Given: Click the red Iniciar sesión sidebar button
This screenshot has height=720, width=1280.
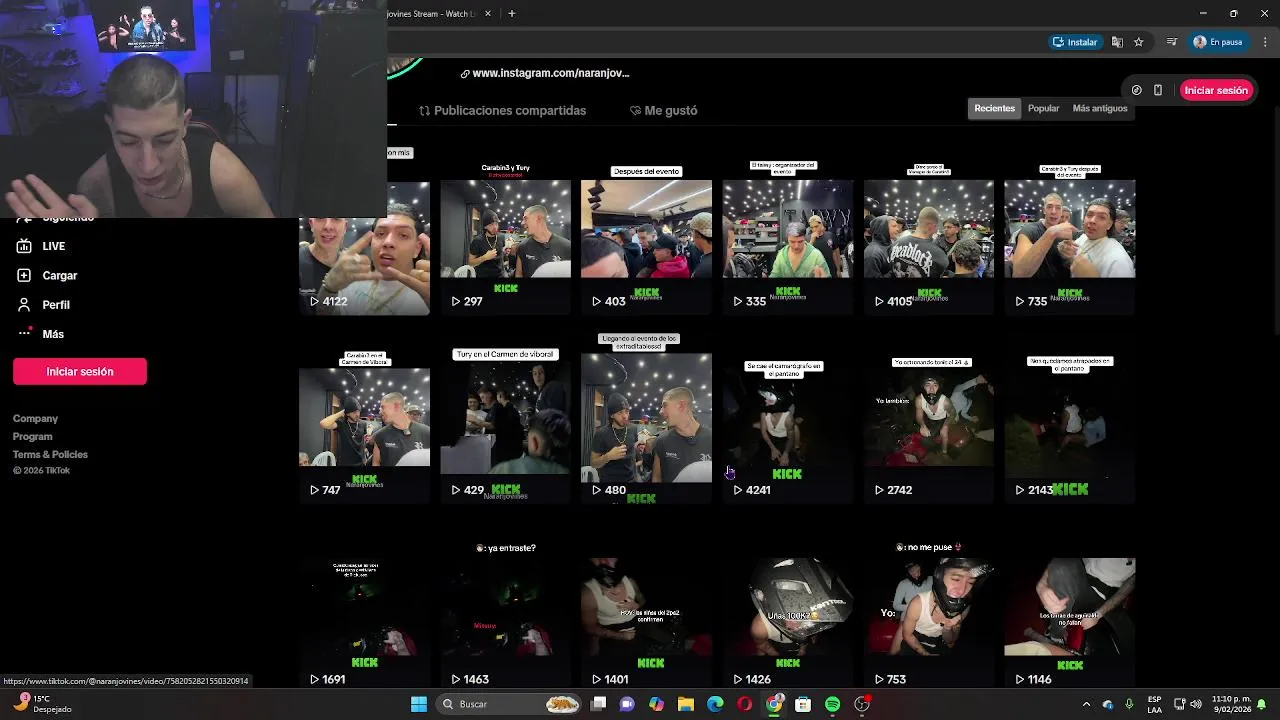Looking at the screenshot, I should (x=80, y=371).
